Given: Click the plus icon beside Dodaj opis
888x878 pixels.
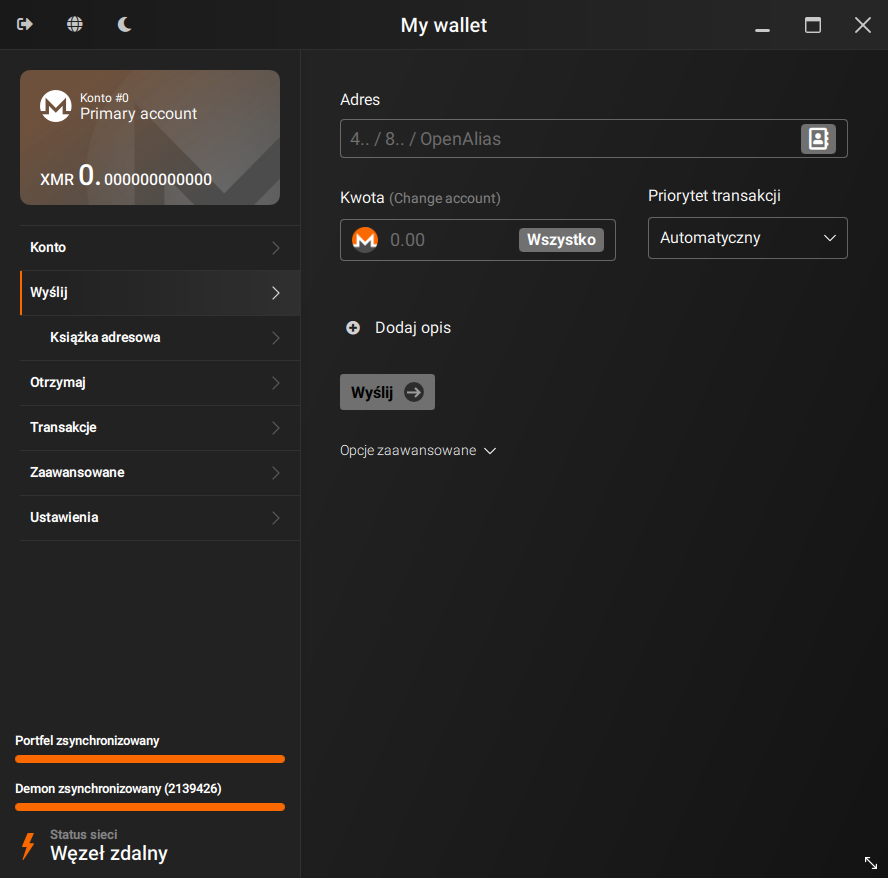Looking at the screenshot, I should 352,327.
